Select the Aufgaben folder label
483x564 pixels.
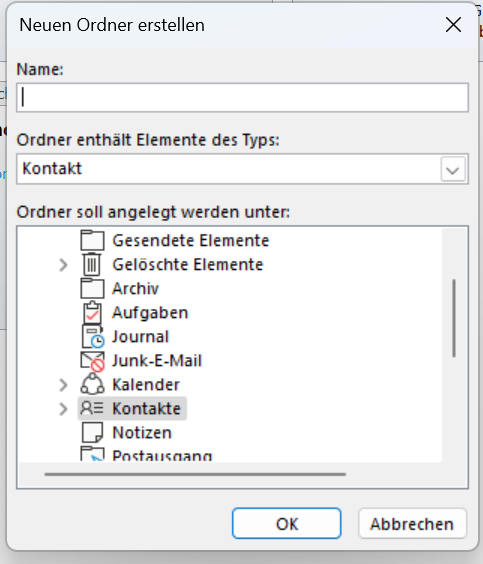[150, 313]
